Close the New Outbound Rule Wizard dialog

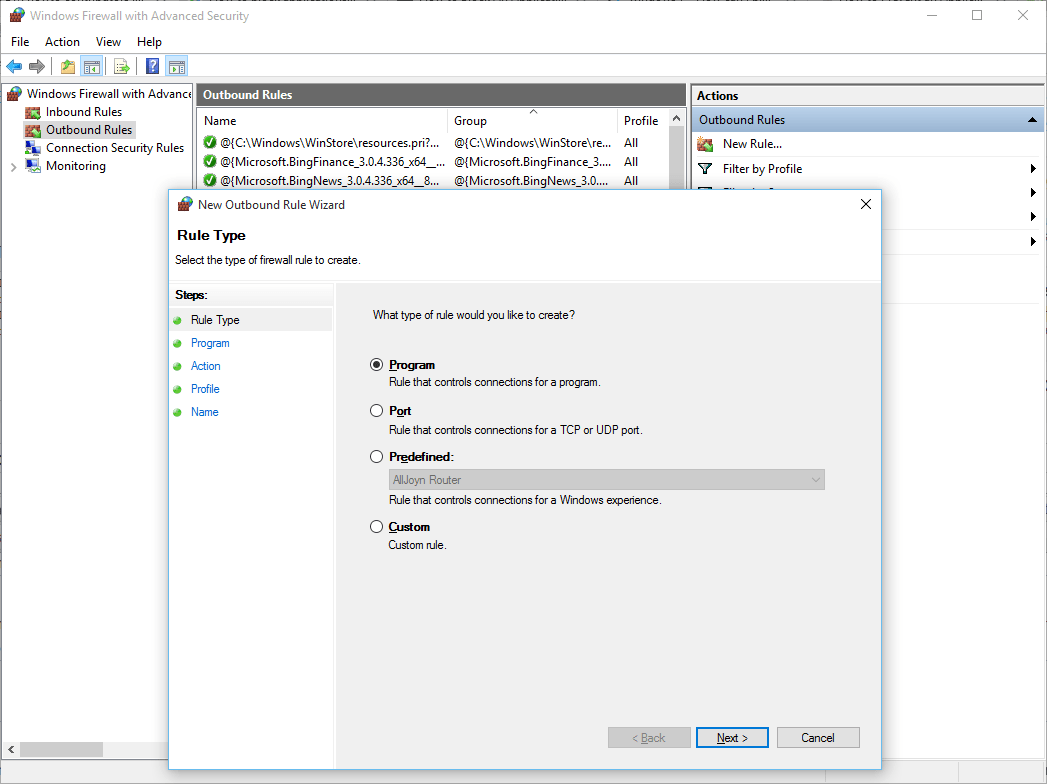coord(866,204)
